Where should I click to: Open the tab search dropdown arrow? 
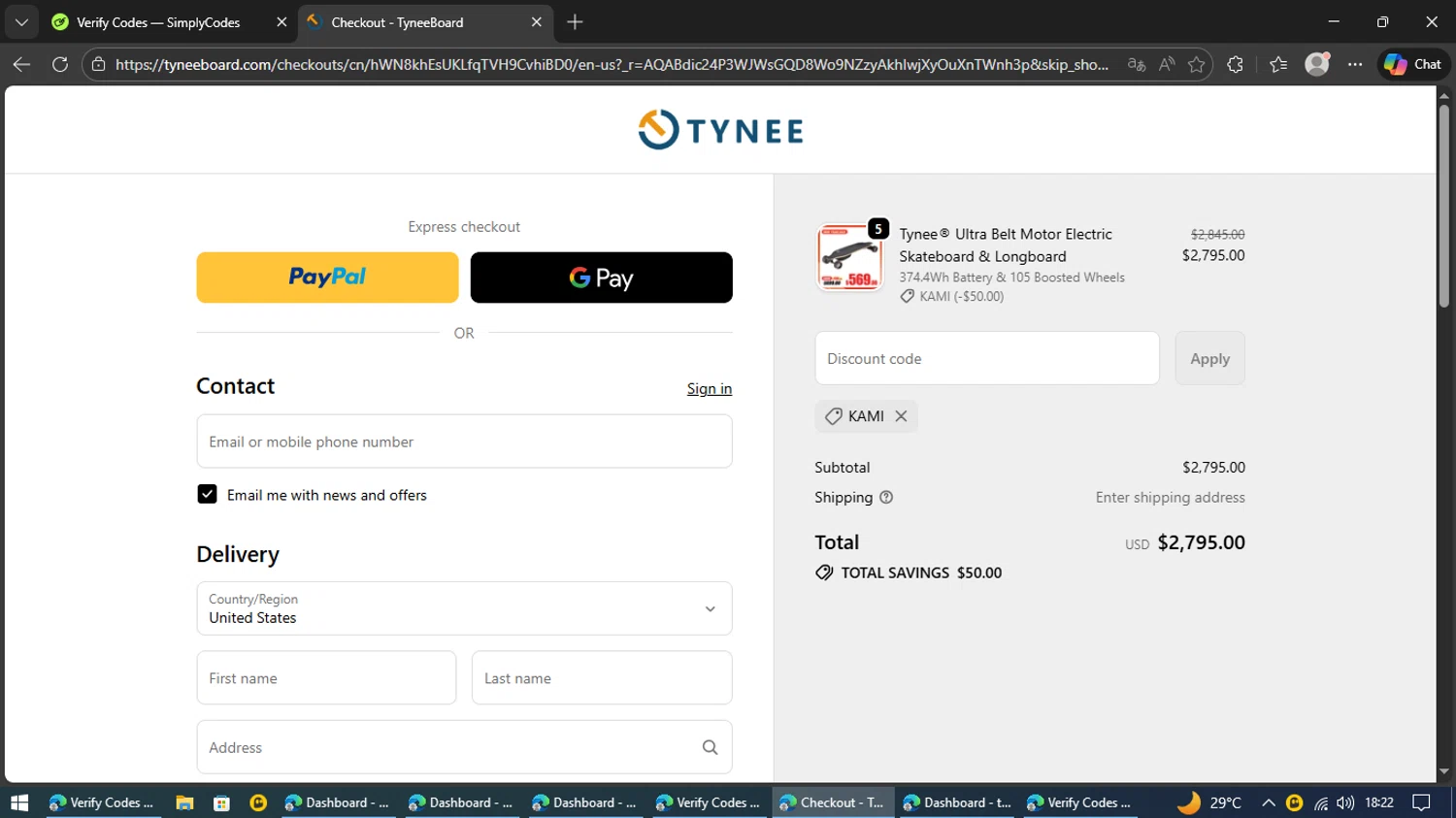tap(21, 21)
